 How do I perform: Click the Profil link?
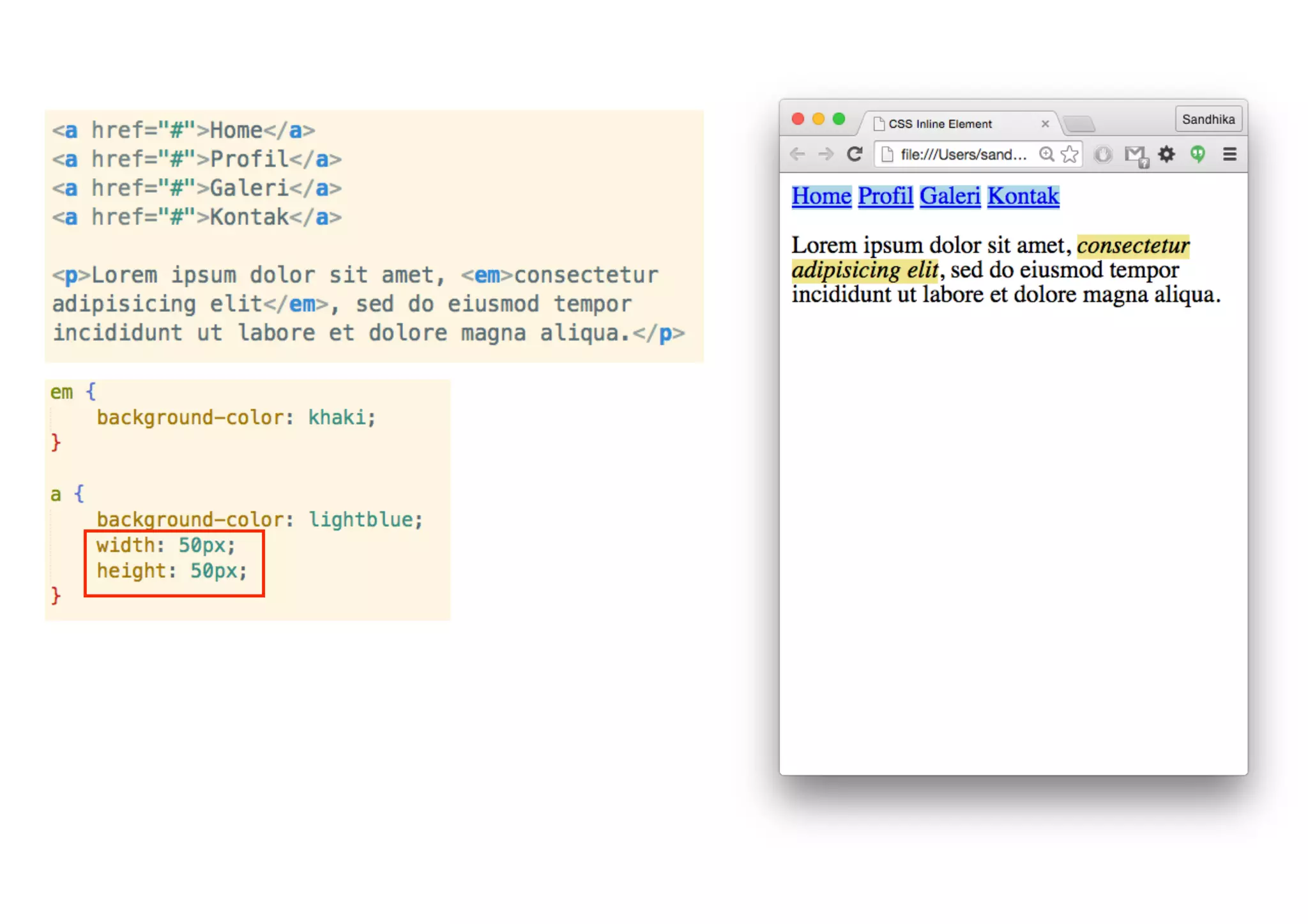[x=885, y=196]
